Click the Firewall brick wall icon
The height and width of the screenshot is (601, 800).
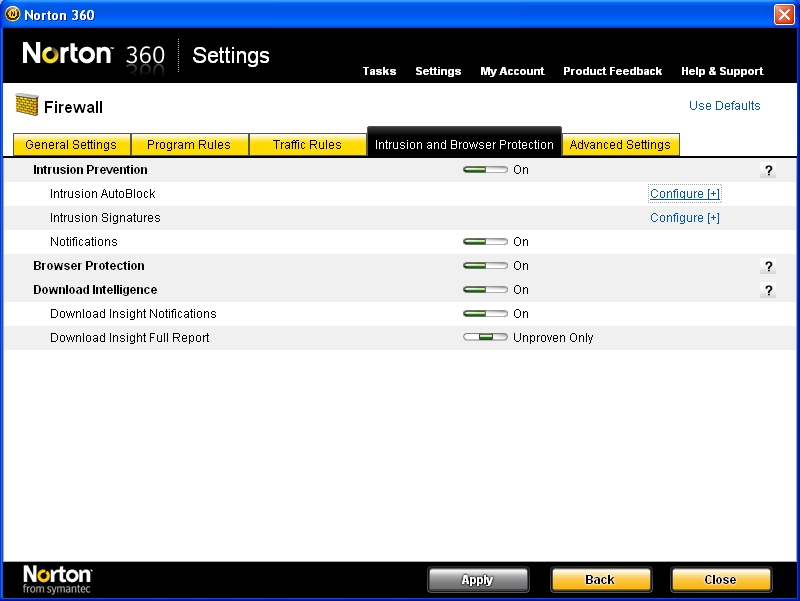pos(27,105)
